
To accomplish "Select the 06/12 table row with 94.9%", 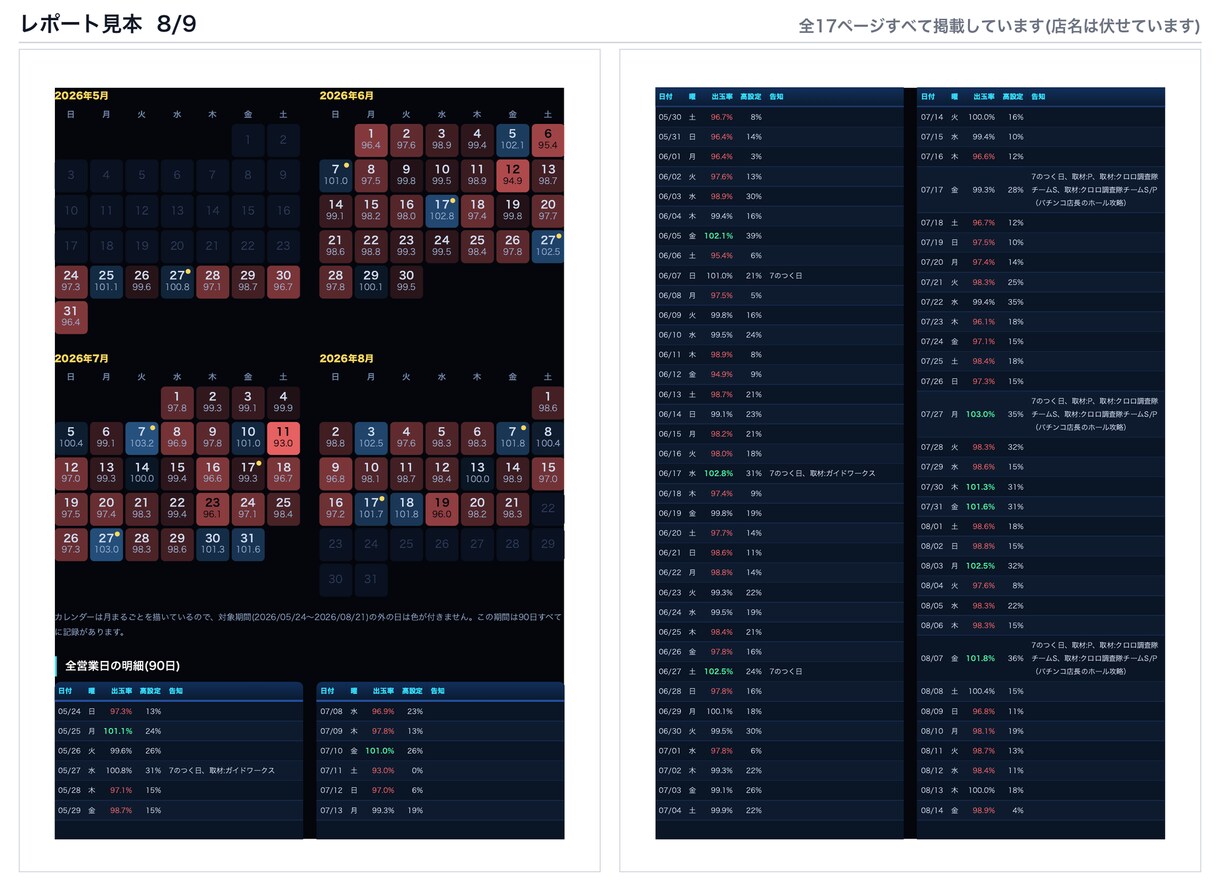I will tap(780, 374).
